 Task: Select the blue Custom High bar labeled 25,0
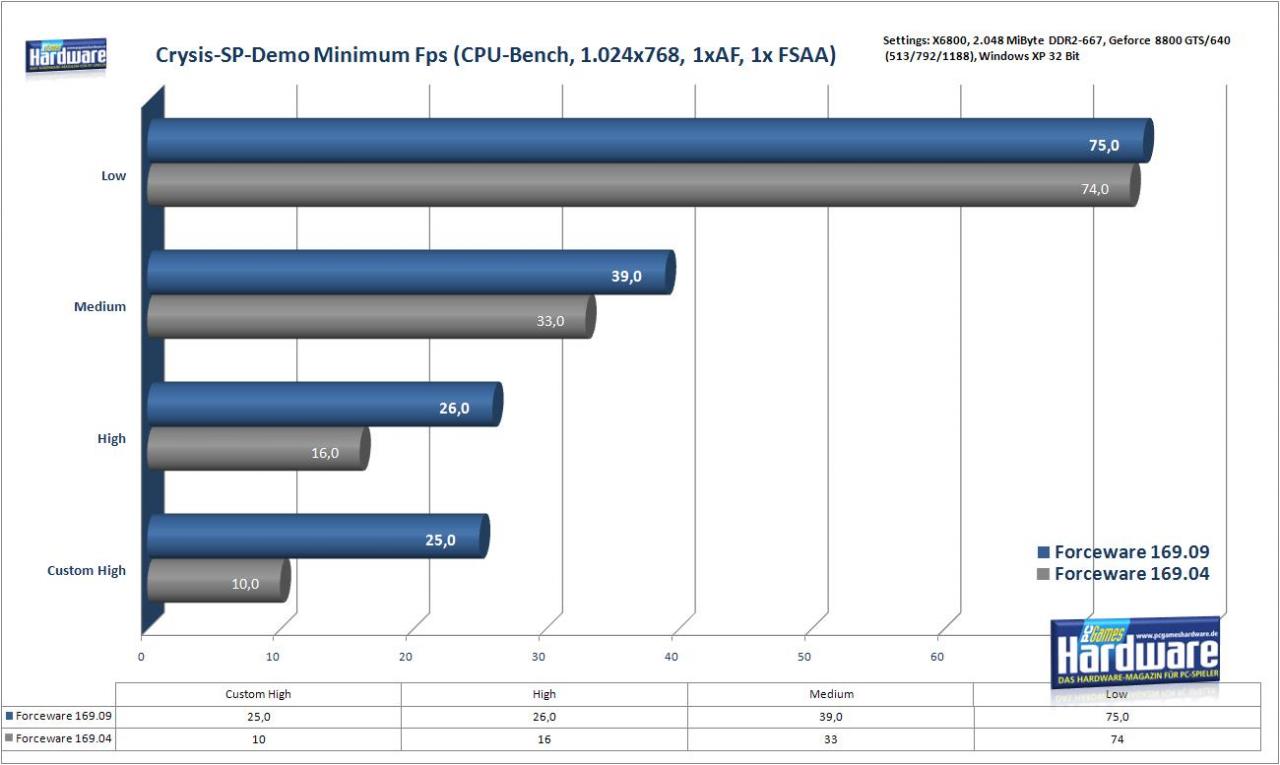[x=318, y=536]
